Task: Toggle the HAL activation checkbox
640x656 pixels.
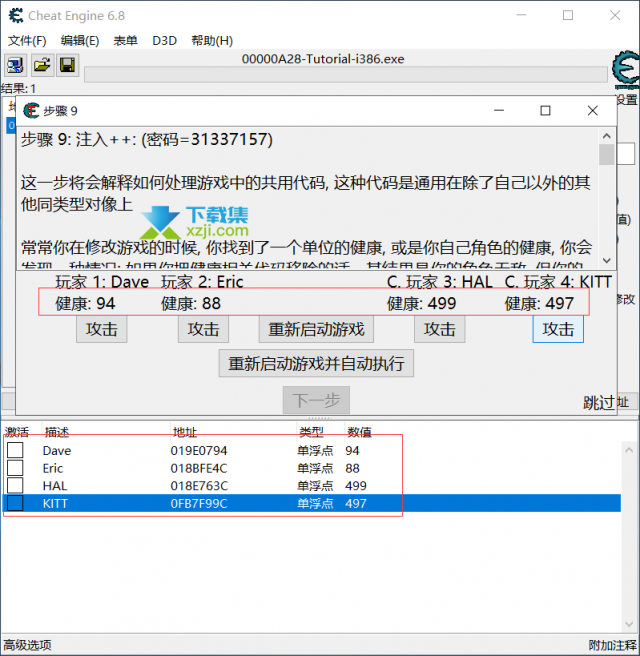Action: pos(15,485)
